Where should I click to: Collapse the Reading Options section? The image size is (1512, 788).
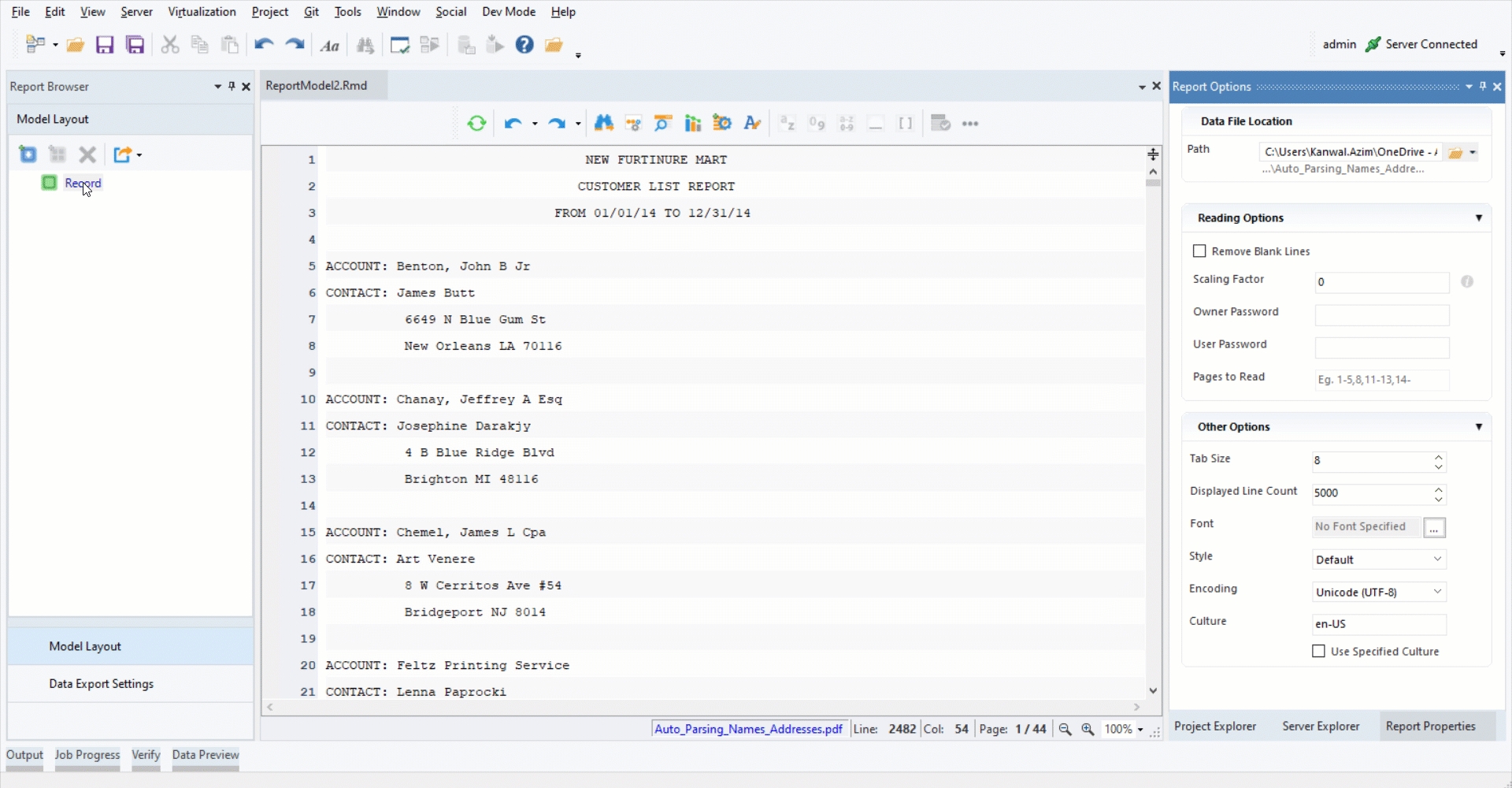click(1478, 218)
